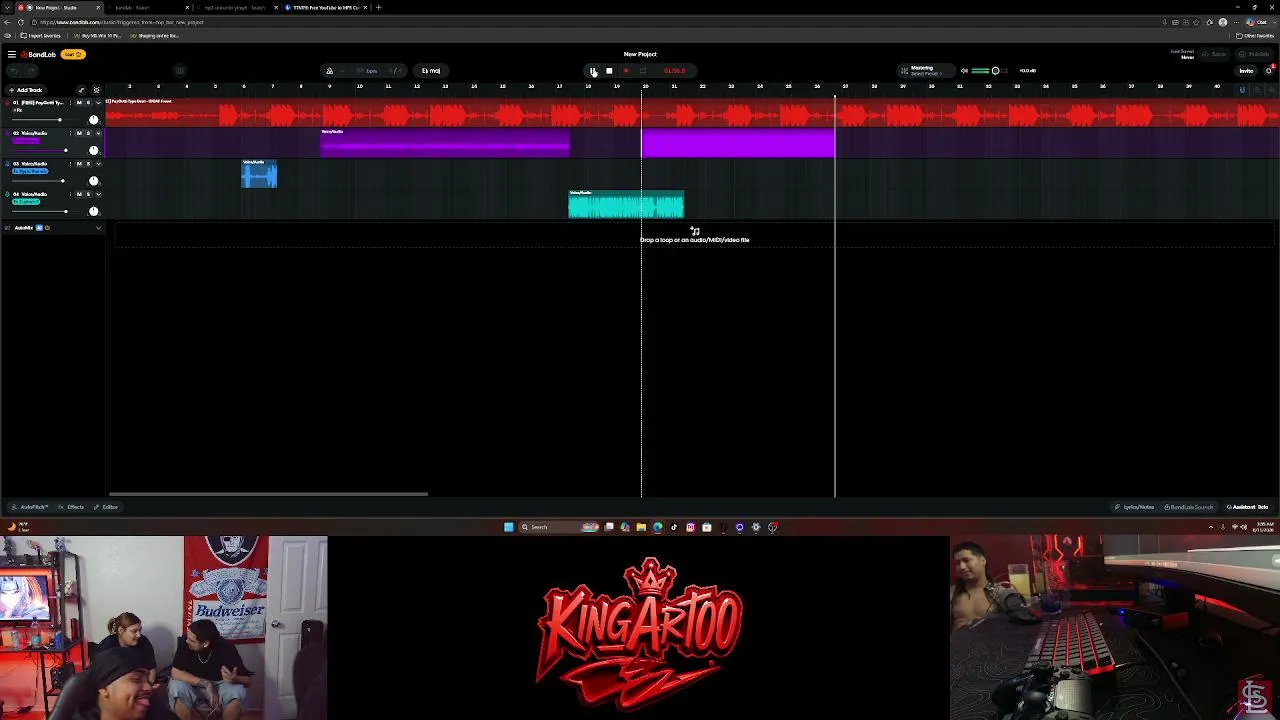Mute track 04 Voice/Audio
1280x720 pixels.
79,194
